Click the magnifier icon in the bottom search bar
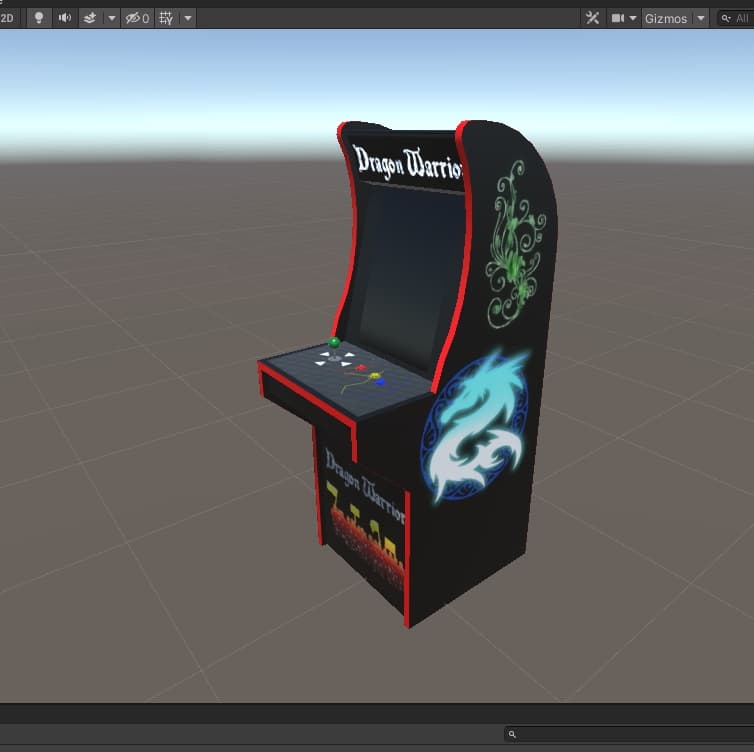Screen dimensions: 754x752 pyautogui.click(x=513, y=734)
